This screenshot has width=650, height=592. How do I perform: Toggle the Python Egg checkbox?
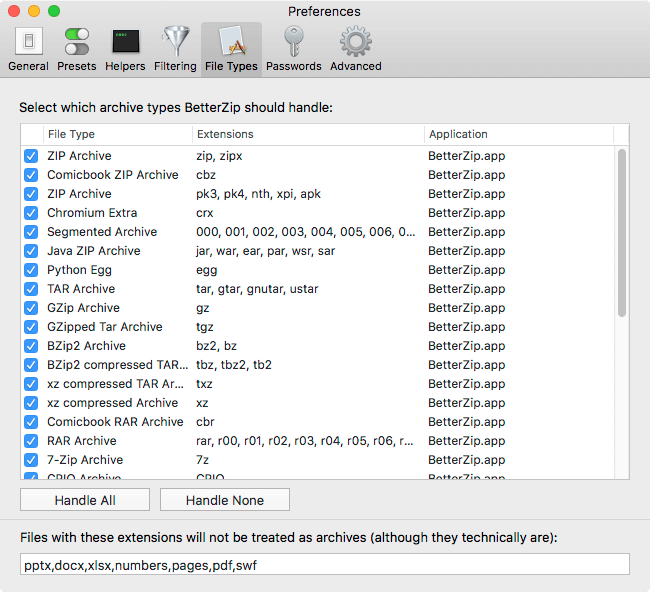31,270
